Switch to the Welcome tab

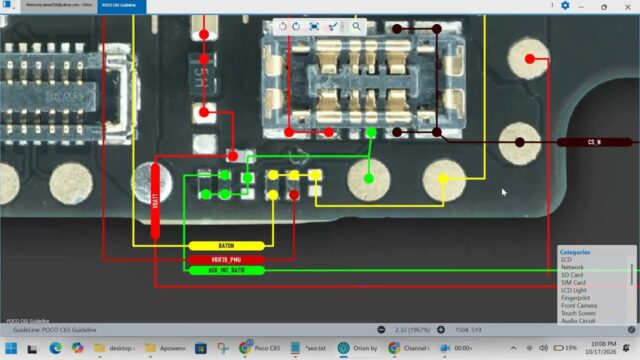coord(59,5)
